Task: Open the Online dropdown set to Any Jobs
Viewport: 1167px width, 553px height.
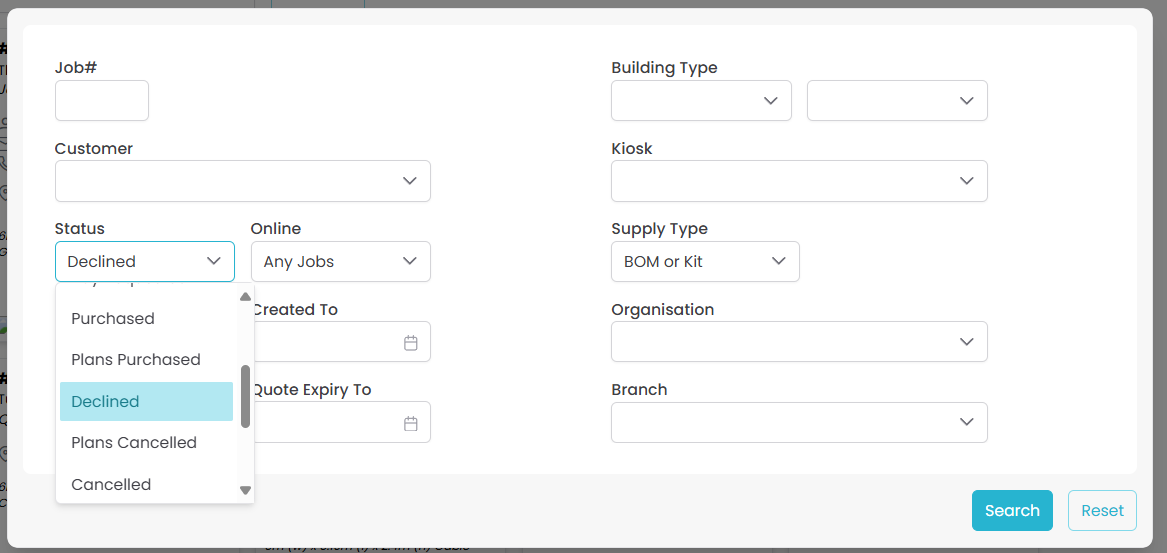Action: pos(340,262)
